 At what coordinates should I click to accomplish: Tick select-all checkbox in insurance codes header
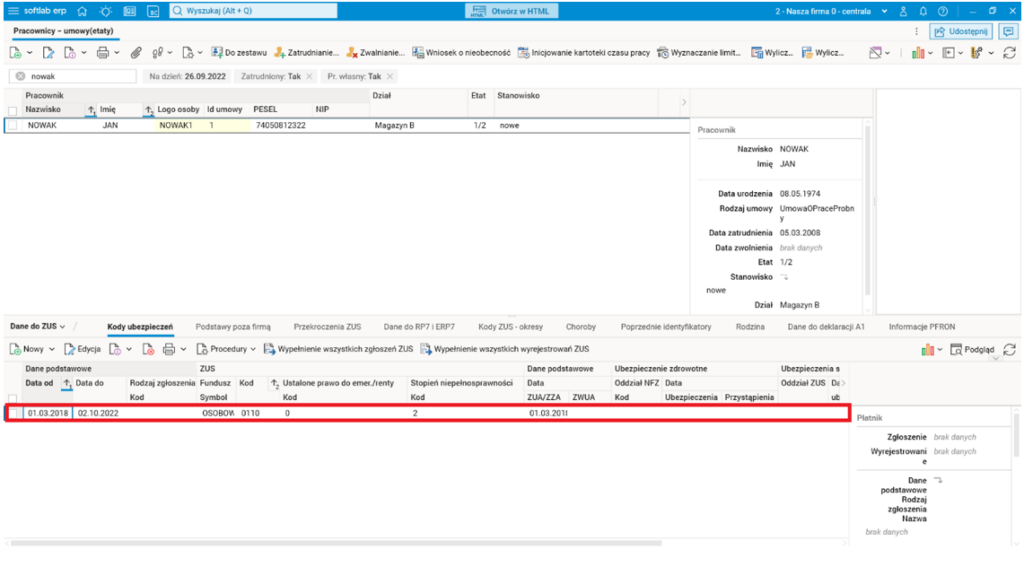[12, 398]
